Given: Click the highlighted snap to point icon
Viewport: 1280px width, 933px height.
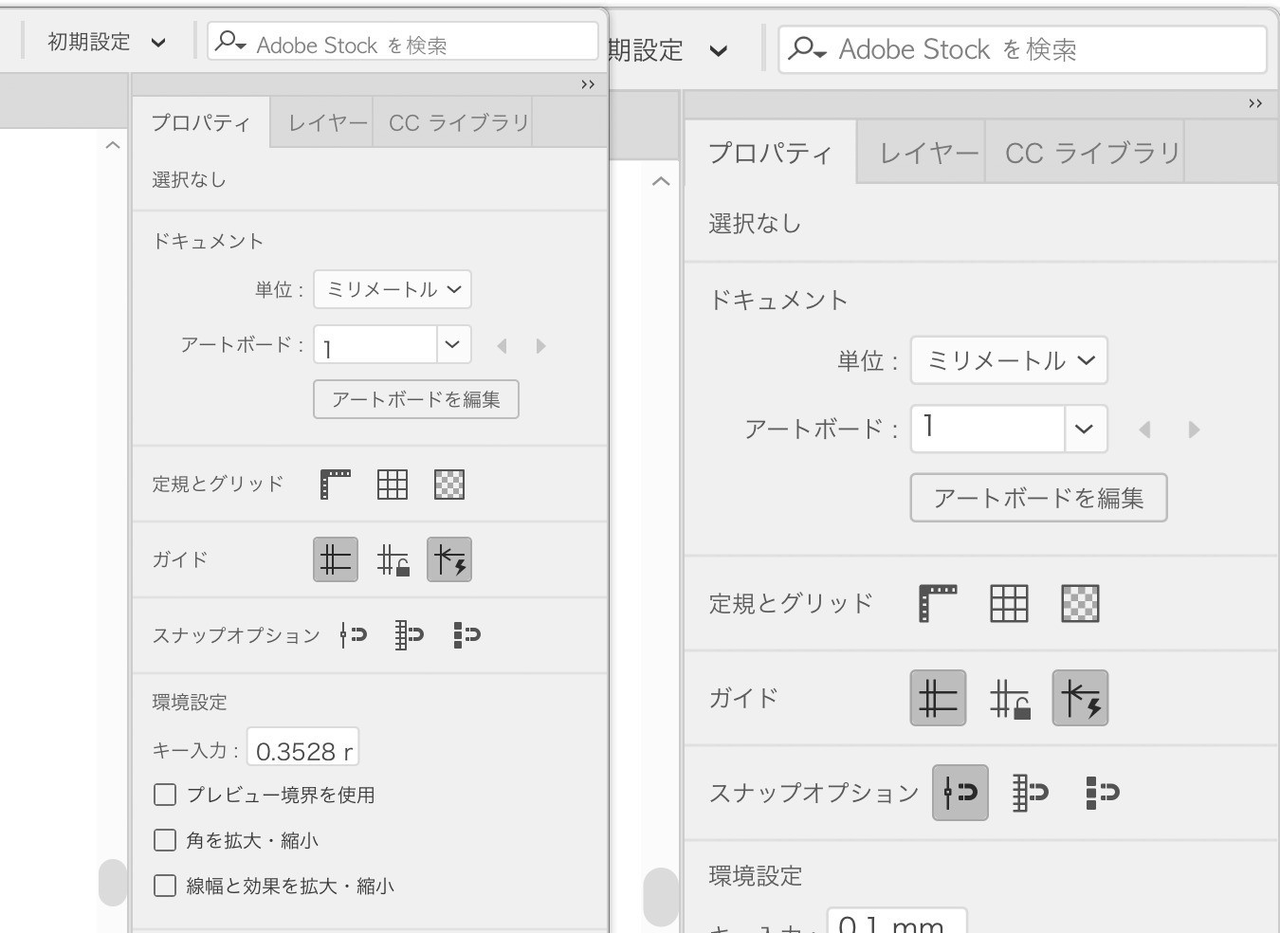Looking at the screenshot, I should point(960,793).
